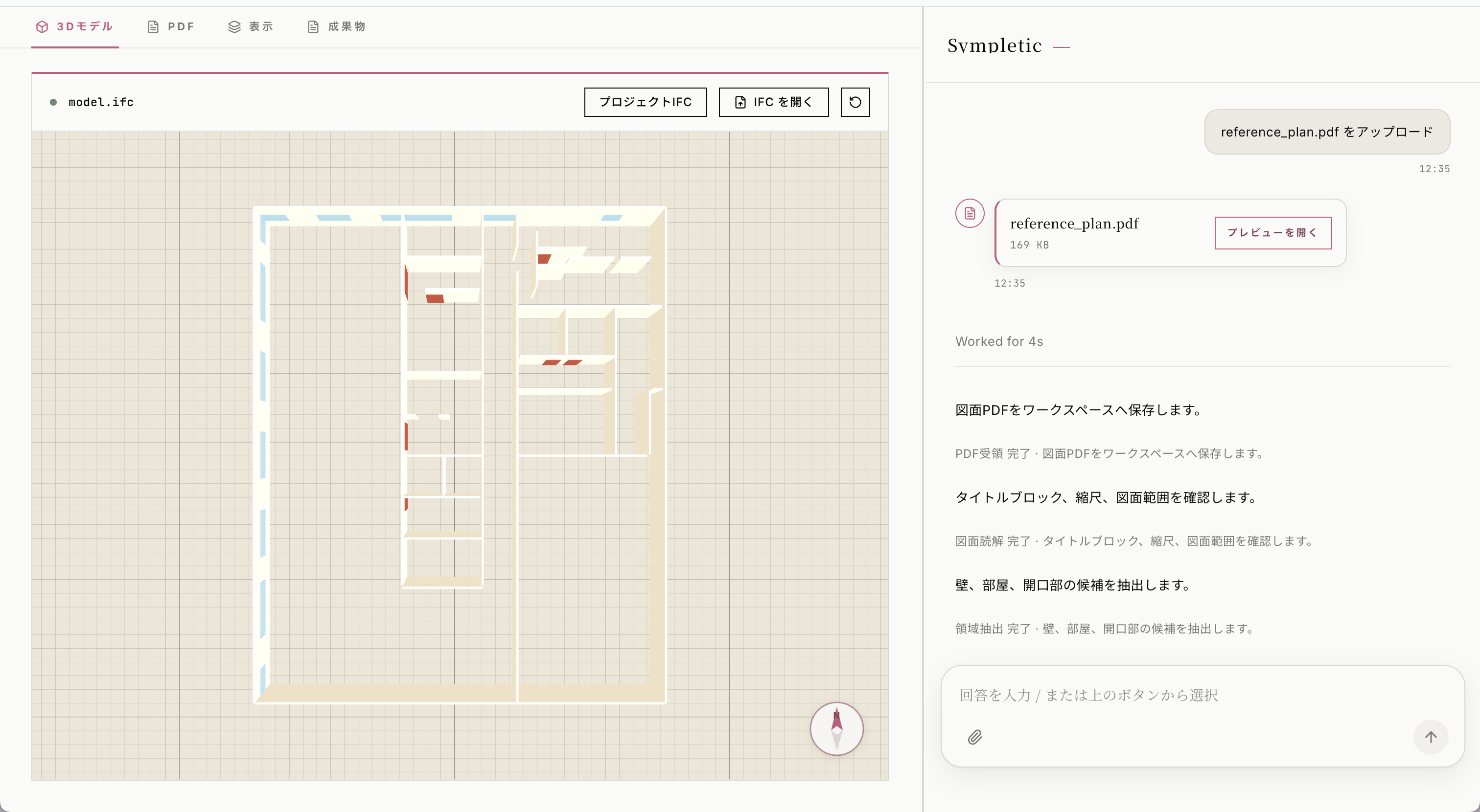The height and width of the screenshot is (812, 1480).
Task: Open the 成果物 tab
Action: click(x=337, y=27)
